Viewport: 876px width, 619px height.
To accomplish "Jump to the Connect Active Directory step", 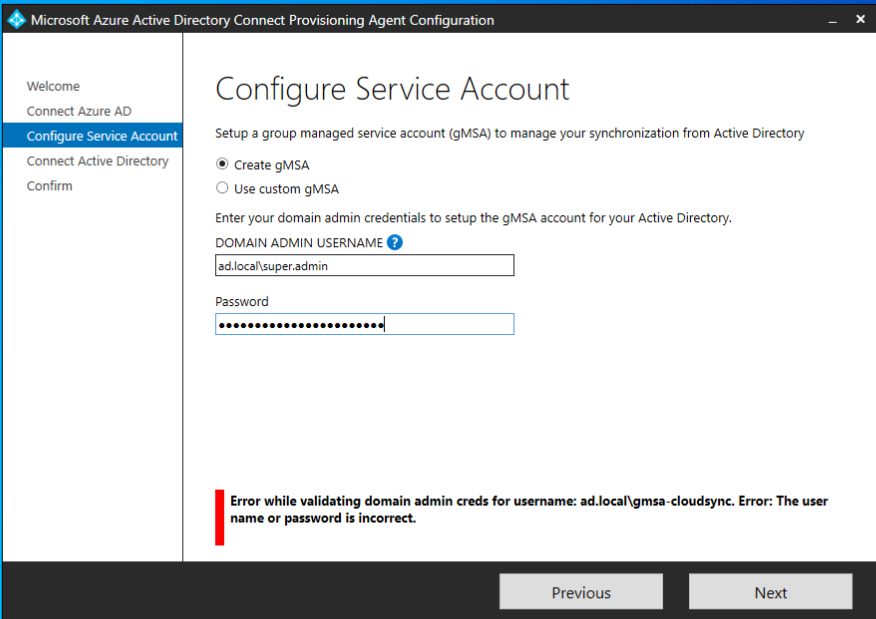I will [97, 161].
